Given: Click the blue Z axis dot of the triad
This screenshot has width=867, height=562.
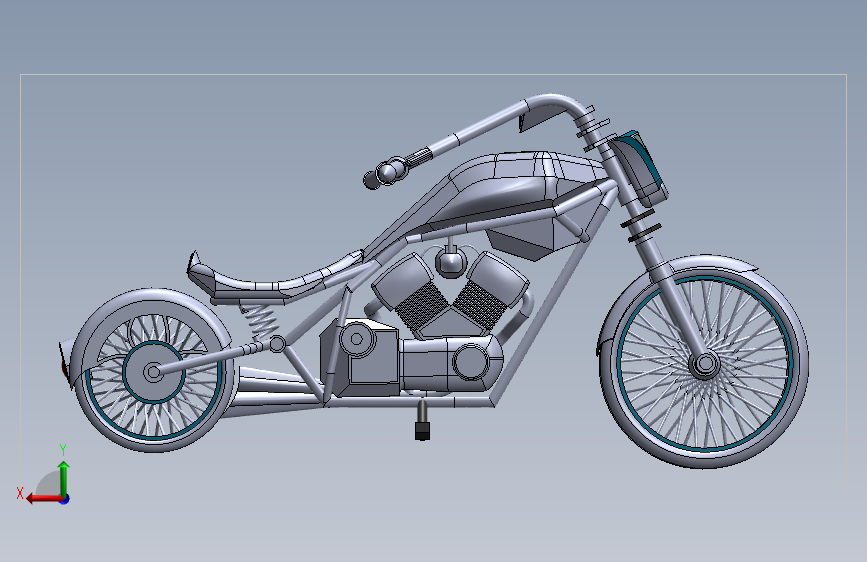Looking at the screenshot, I should pyautogui.click(x=65, y=499).
